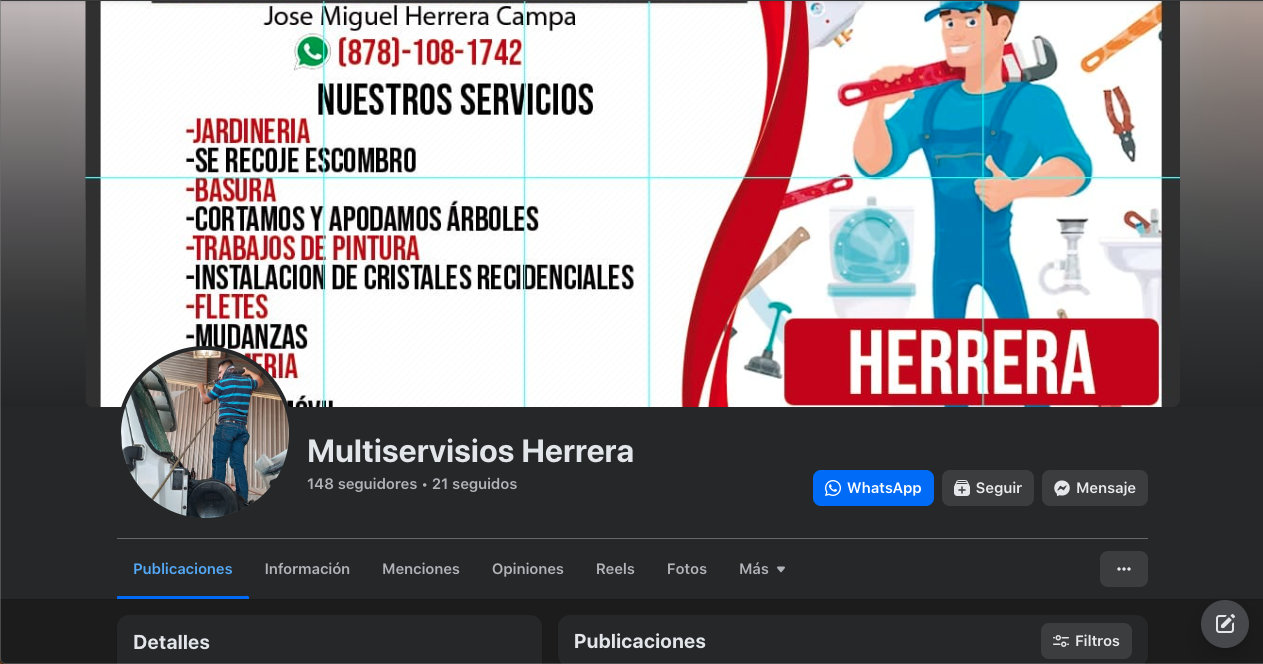Click the green WhatsApp logo in cover image

tap(311, 52)
